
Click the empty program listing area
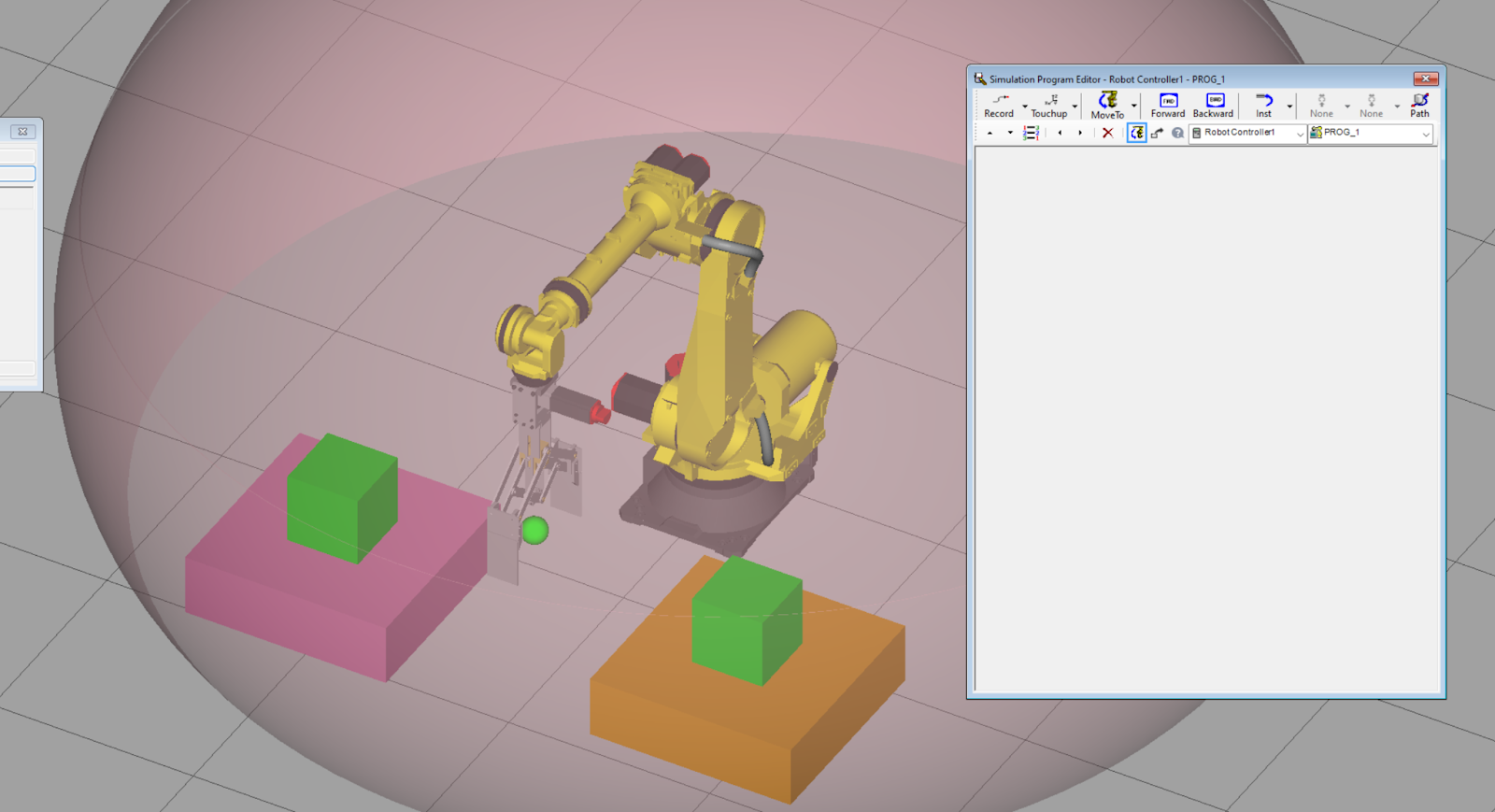[1206, 419]
